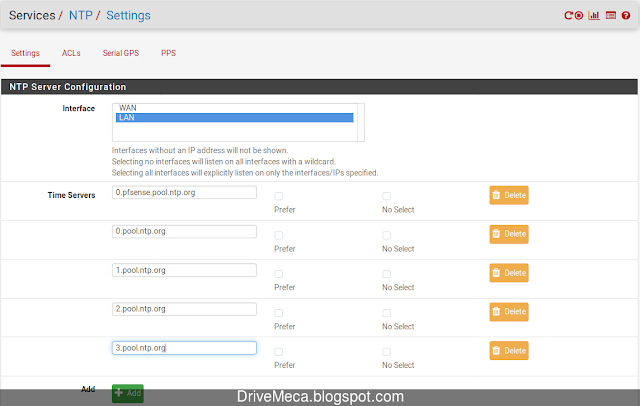The width and height of the screenshot is (640, 406).
Task: Delete the 1.pool.ntp.org server row
Action: coord(509,273)
